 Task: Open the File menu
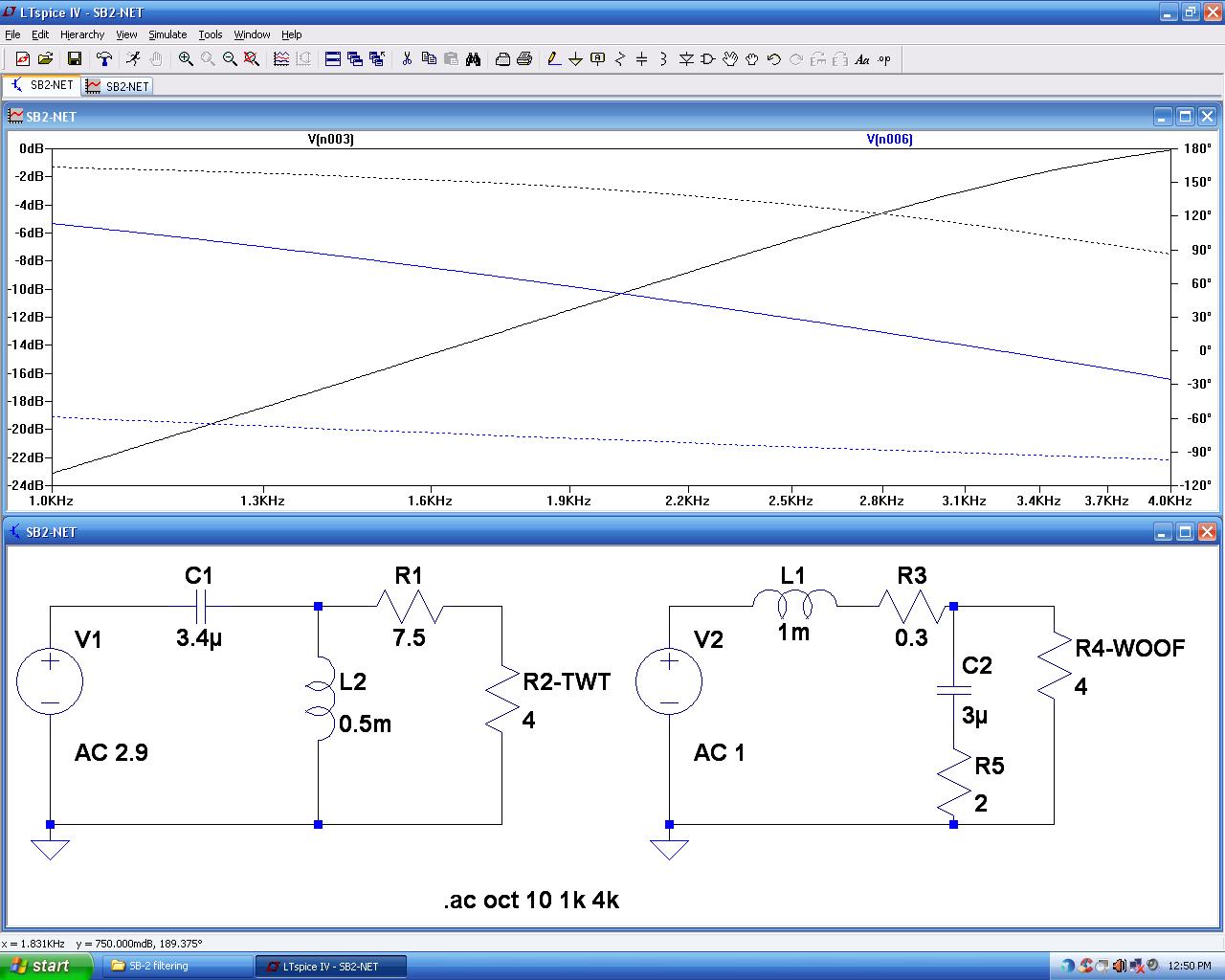coord(12,34)
